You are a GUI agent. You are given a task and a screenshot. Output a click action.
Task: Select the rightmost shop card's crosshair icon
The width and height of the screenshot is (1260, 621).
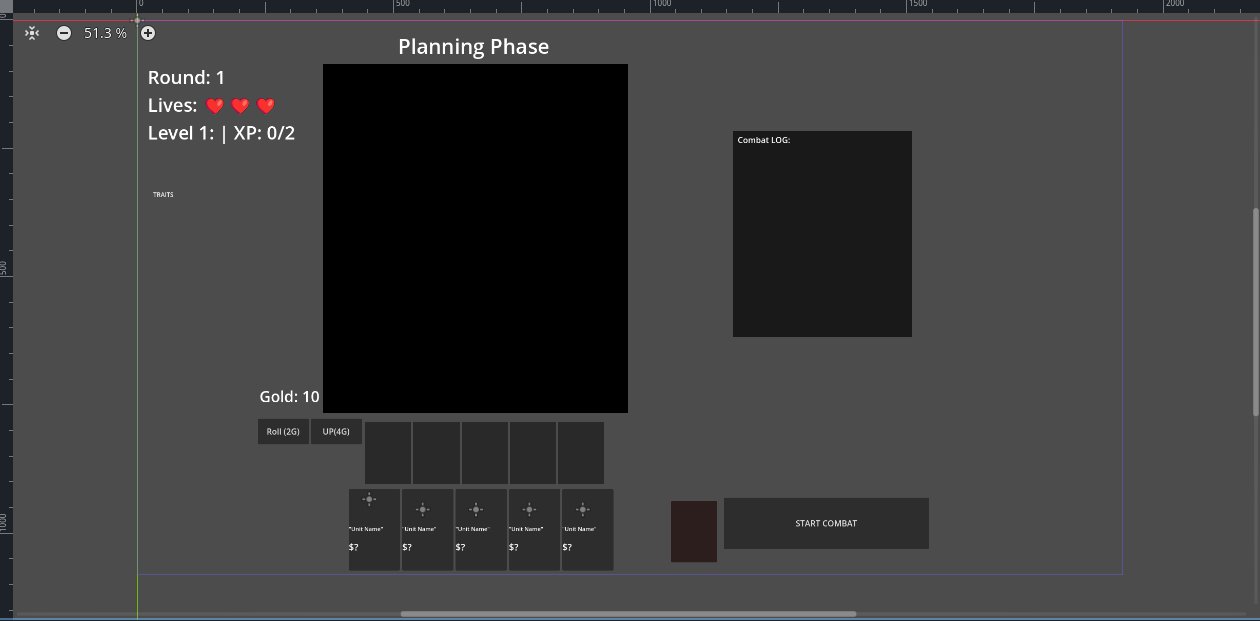pyautogui.click(x=582, y=509)
